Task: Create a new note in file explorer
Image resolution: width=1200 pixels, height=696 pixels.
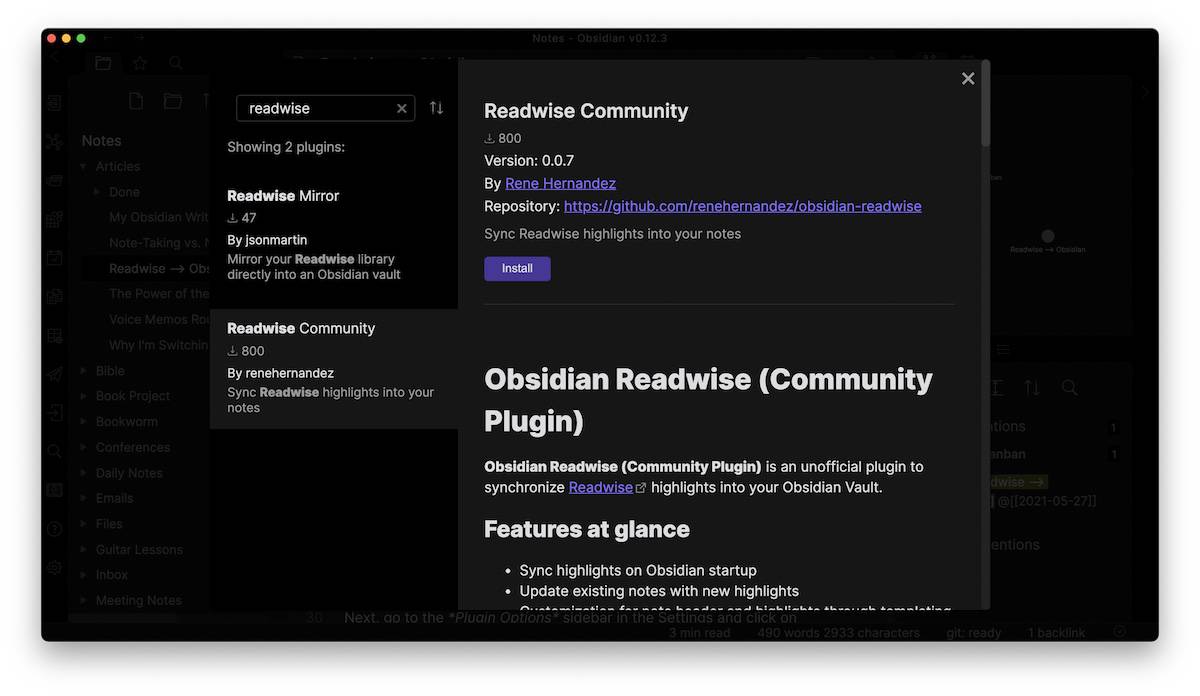Action: point(136,101)
